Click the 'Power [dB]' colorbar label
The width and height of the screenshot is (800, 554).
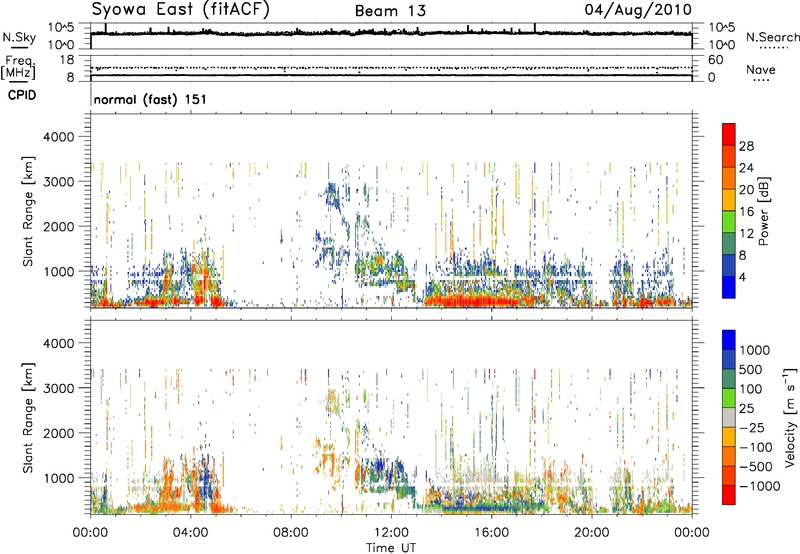click(763, 211)
